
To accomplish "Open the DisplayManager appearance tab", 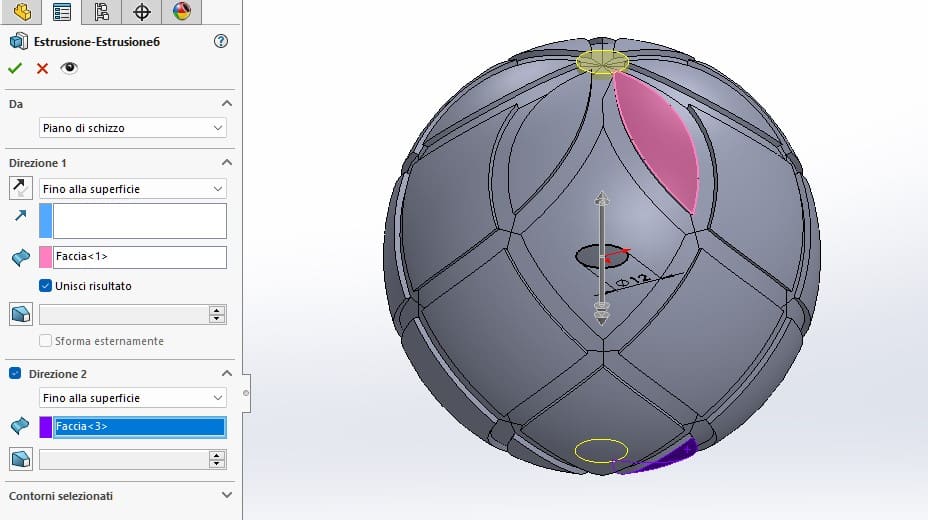I will tap(181, 12).
